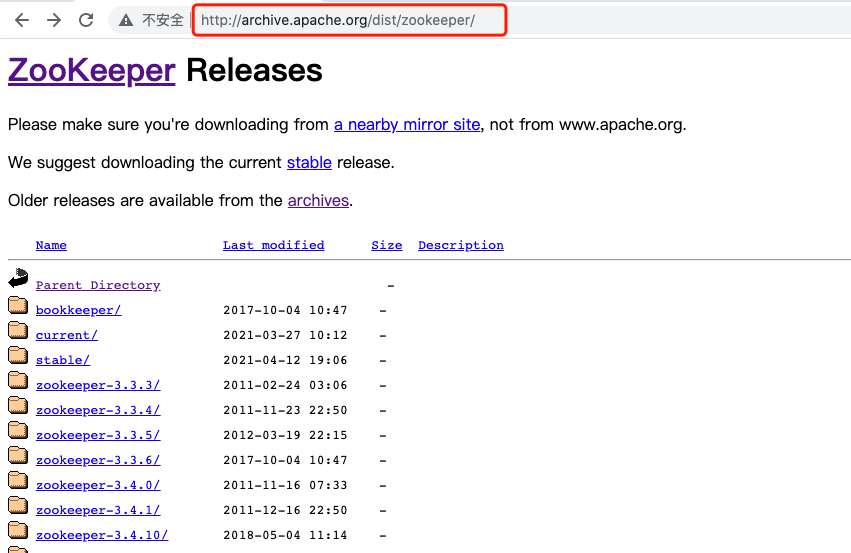Open the Parent Directory link

click(98, 285)
